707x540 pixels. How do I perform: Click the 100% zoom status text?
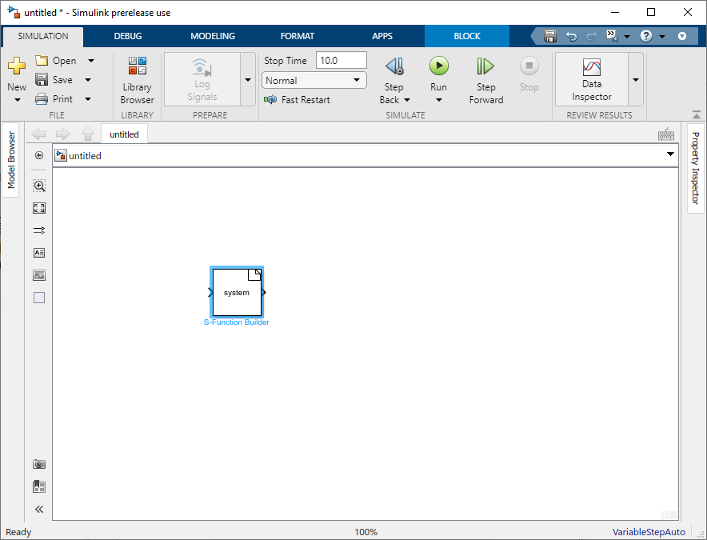point(366,532)
